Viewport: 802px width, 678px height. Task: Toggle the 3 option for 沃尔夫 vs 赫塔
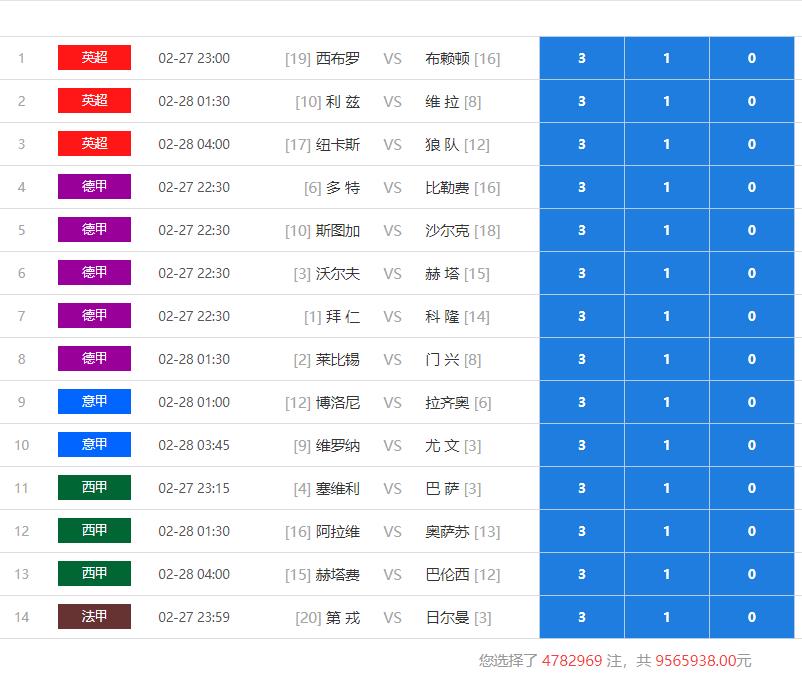[582, 273]
